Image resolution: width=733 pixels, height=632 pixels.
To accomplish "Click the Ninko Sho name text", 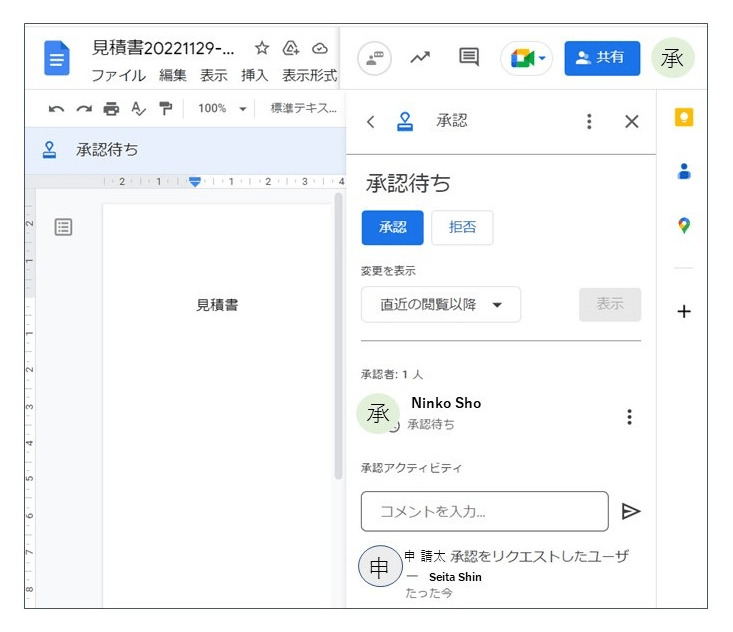I will click(446, 403).
